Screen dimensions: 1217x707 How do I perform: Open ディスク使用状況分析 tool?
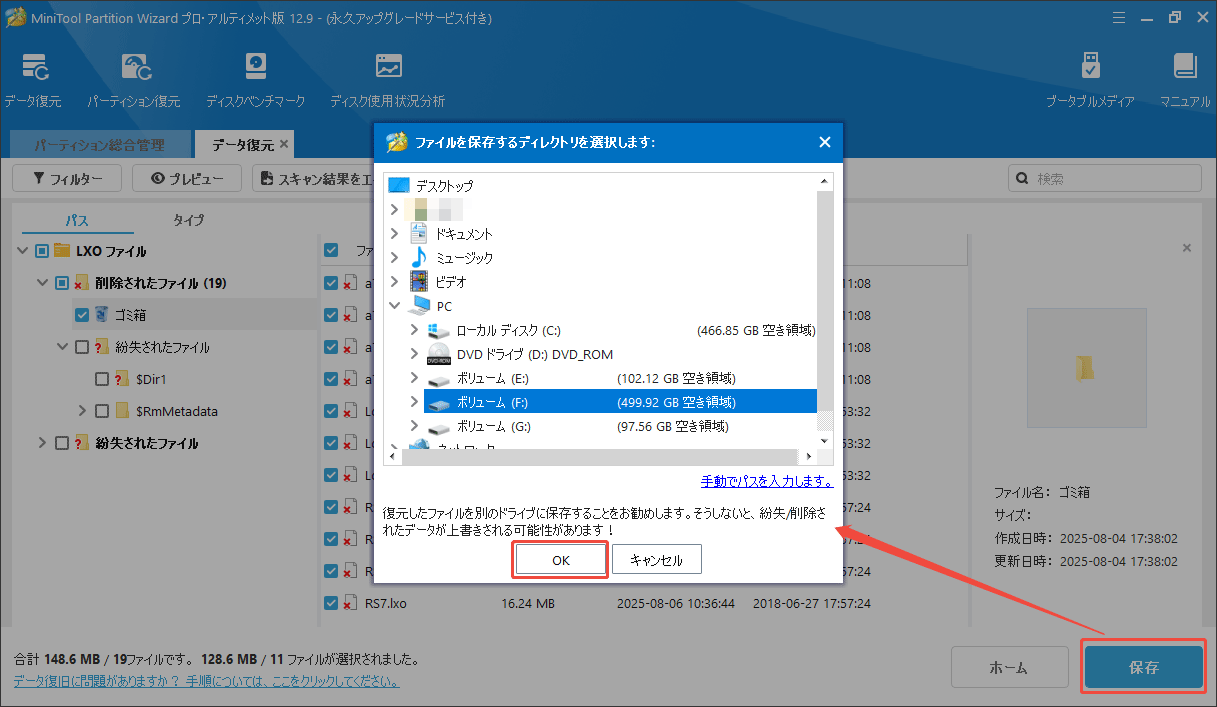coord(388,80)
